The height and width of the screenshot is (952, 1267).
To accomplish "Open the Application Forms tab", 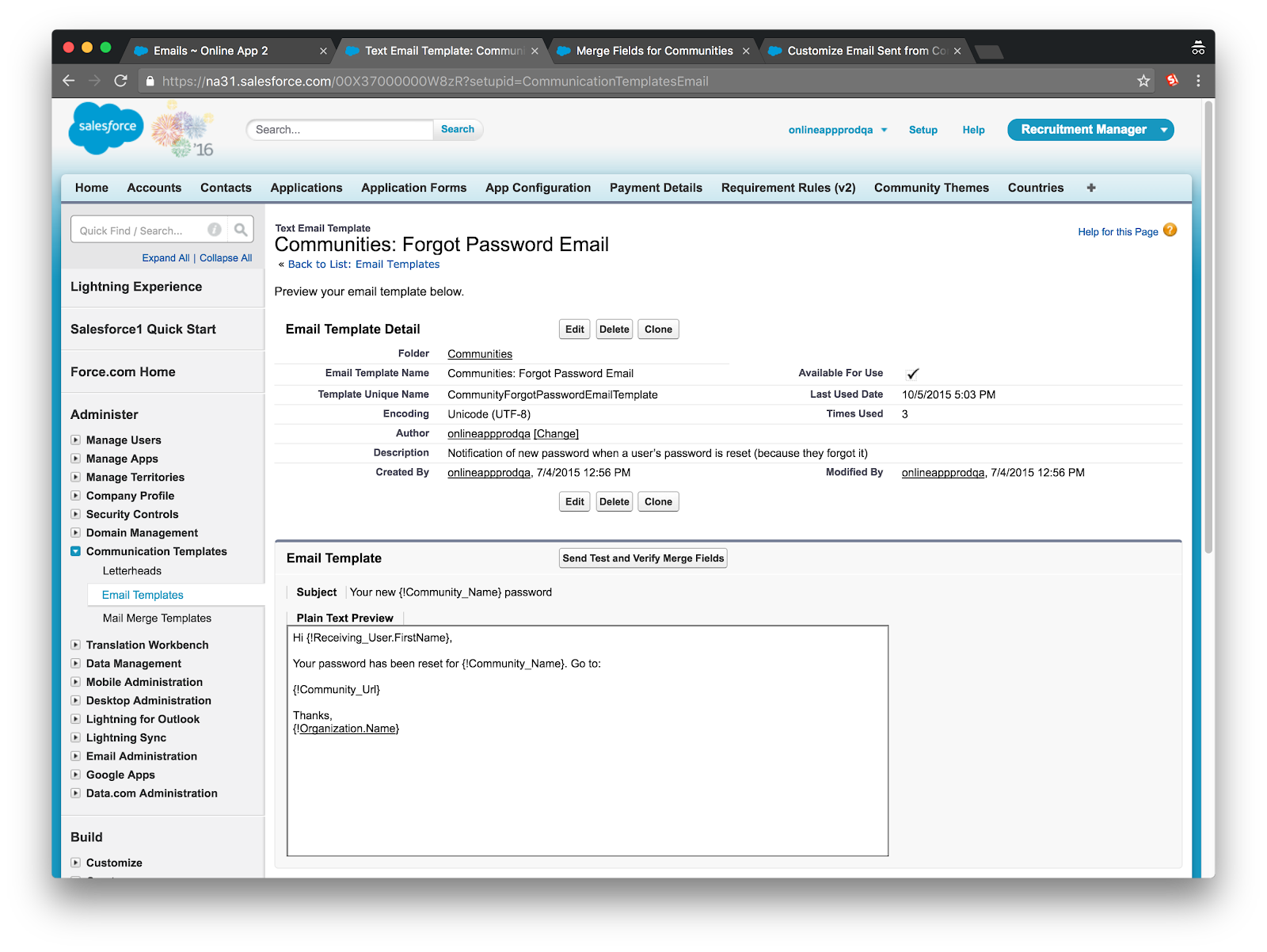I will (414, 188).
